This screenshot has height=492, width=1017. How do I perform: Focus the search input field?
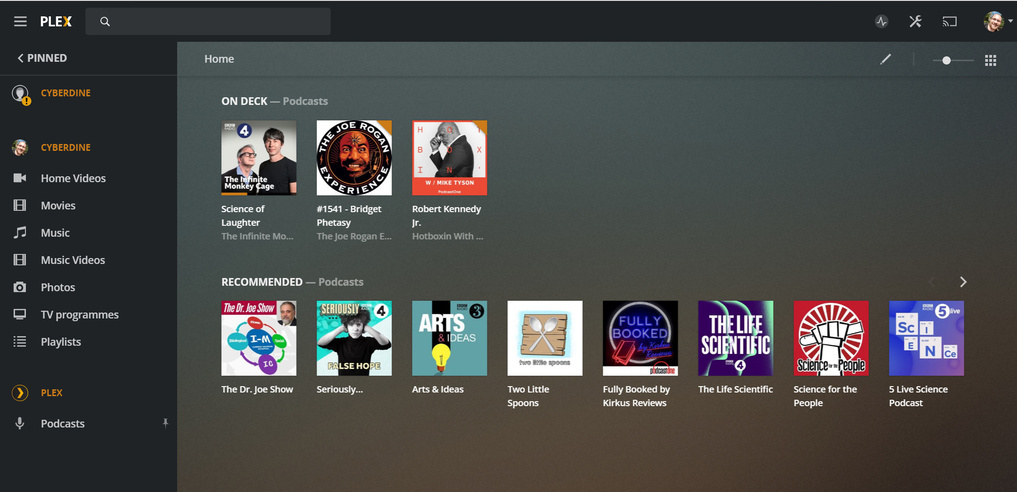[x=208, y=21]
